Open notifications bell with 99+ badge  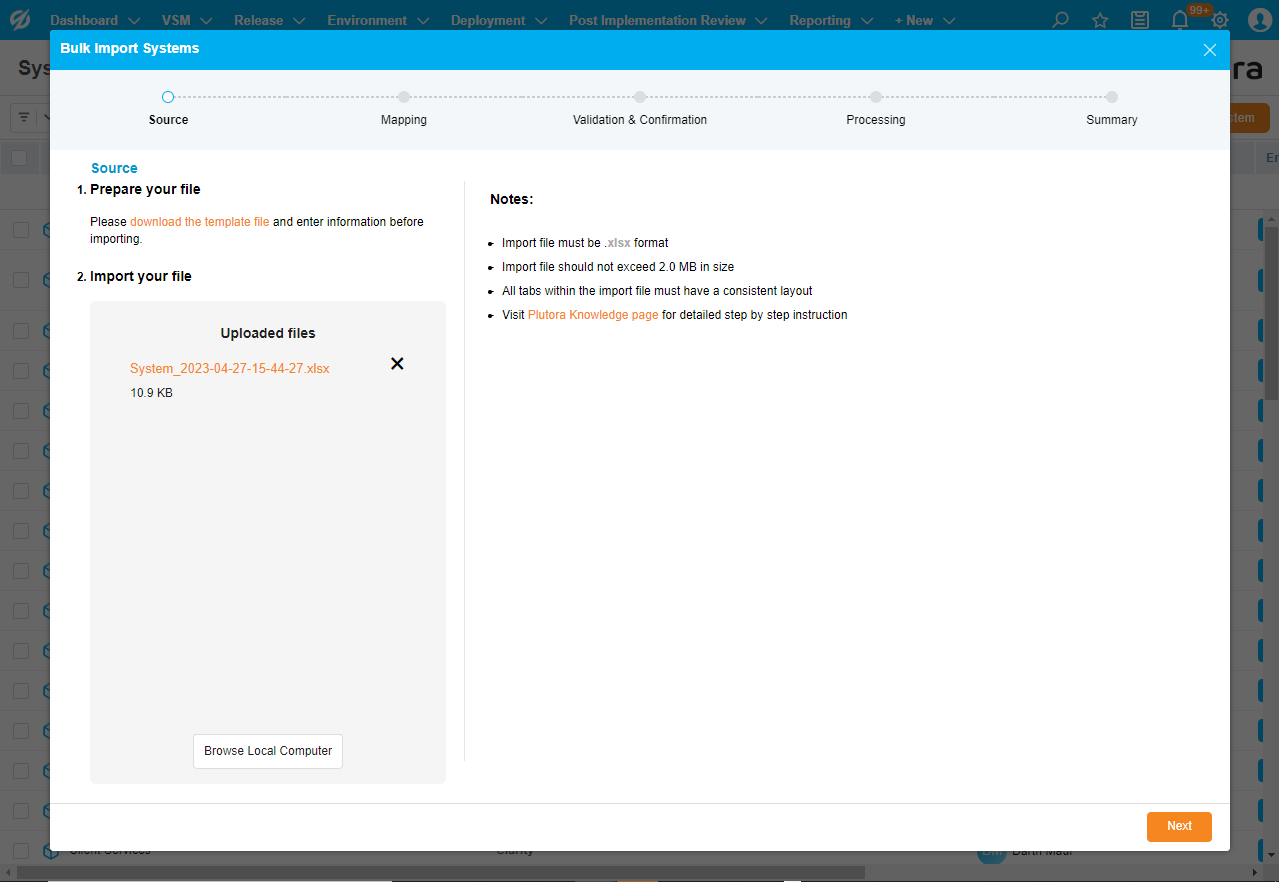pyautogui.click(x=1181, y=20)
